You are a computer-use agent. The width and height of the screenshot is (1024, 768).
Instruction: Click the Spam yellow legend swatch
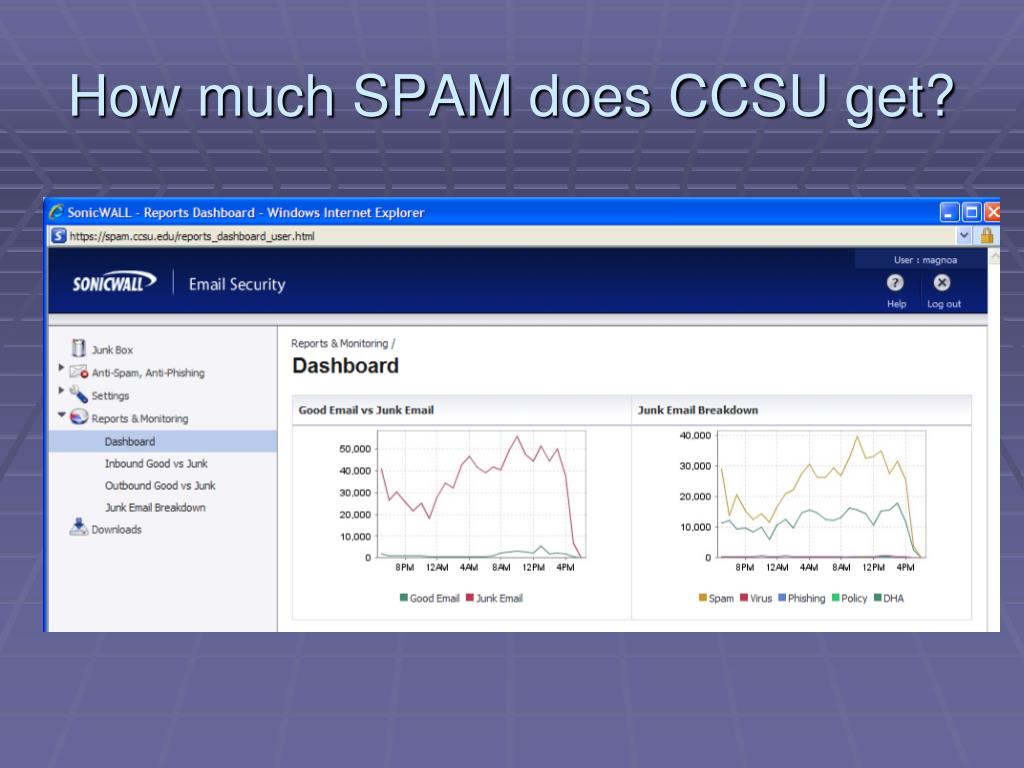[x=703, y=598]
